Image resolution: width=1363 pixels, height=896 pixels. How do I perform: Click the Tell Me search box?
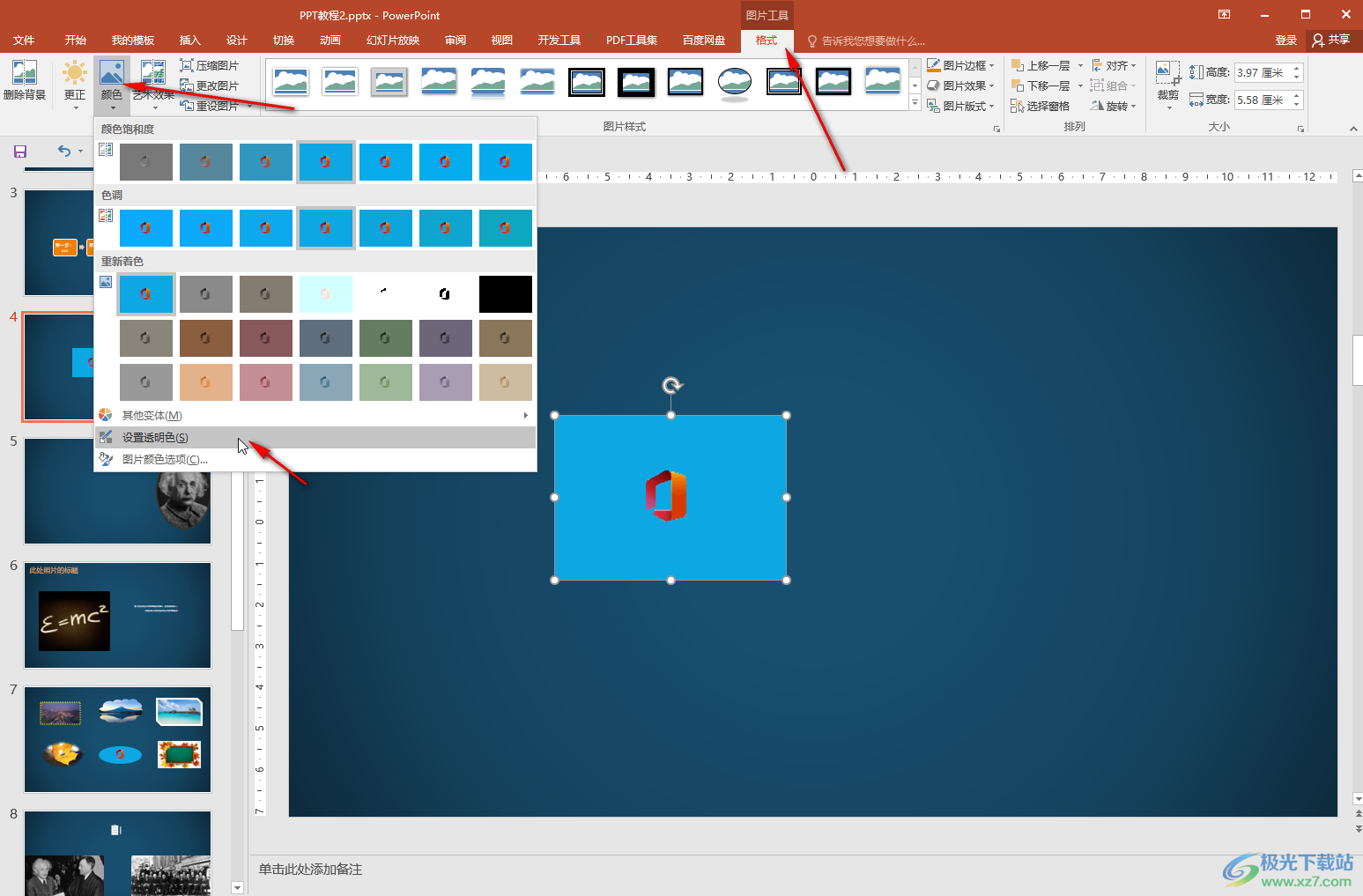pos(867,41)
